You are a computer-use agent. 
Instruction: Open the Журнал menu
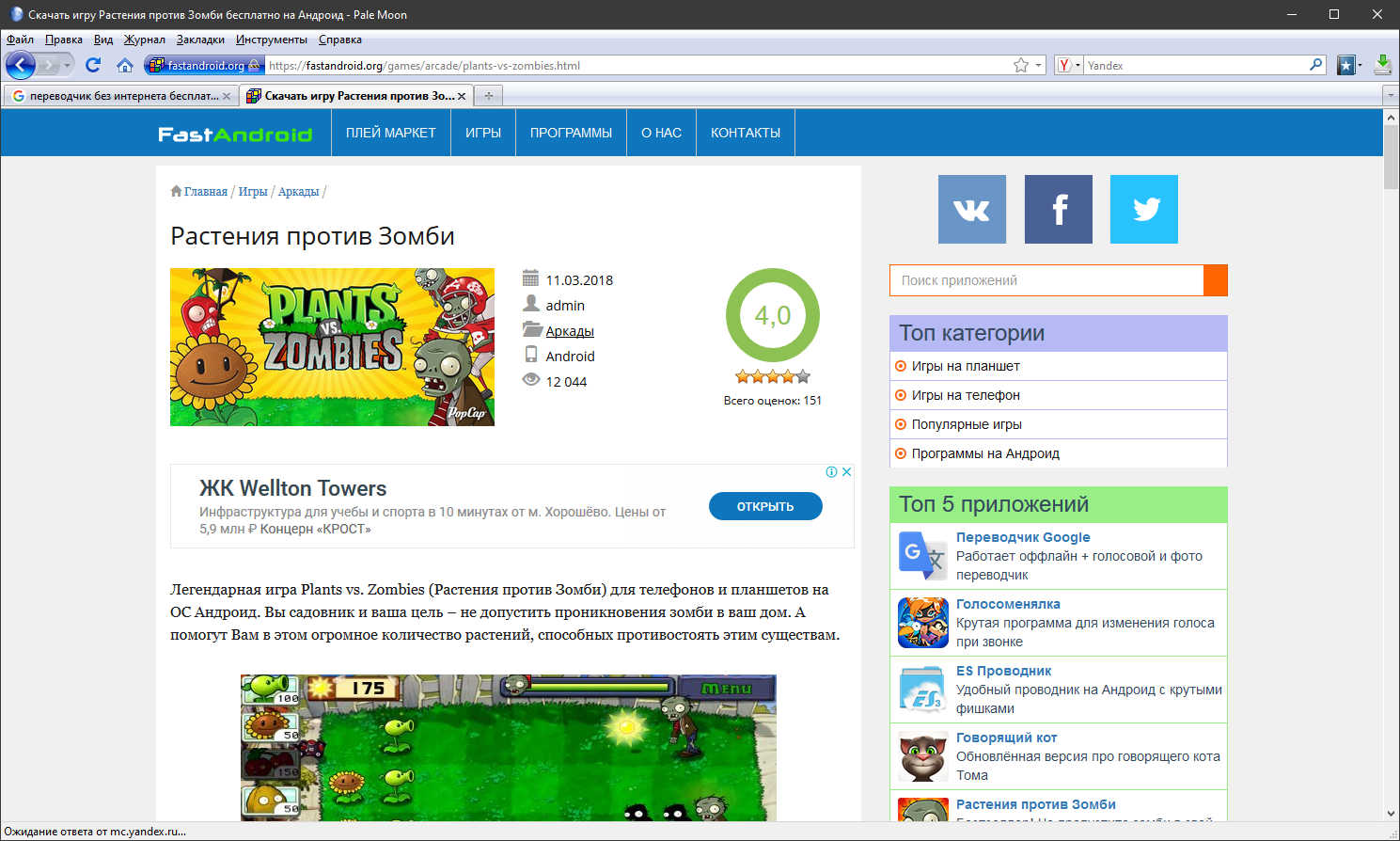145,40
